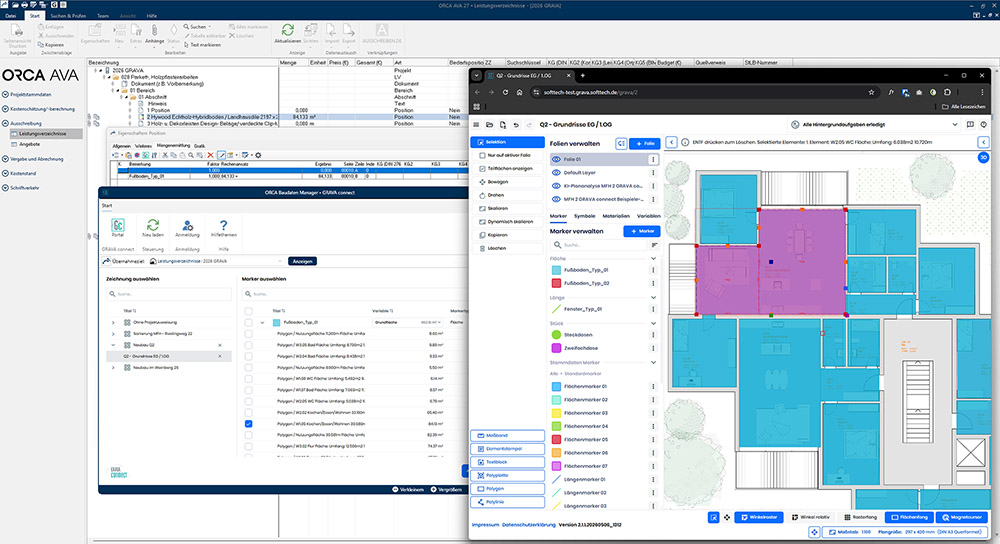Click the open-folder icon in GRAVA toolbar
The height and width of the screenshot is (544, 1000).
489,125
